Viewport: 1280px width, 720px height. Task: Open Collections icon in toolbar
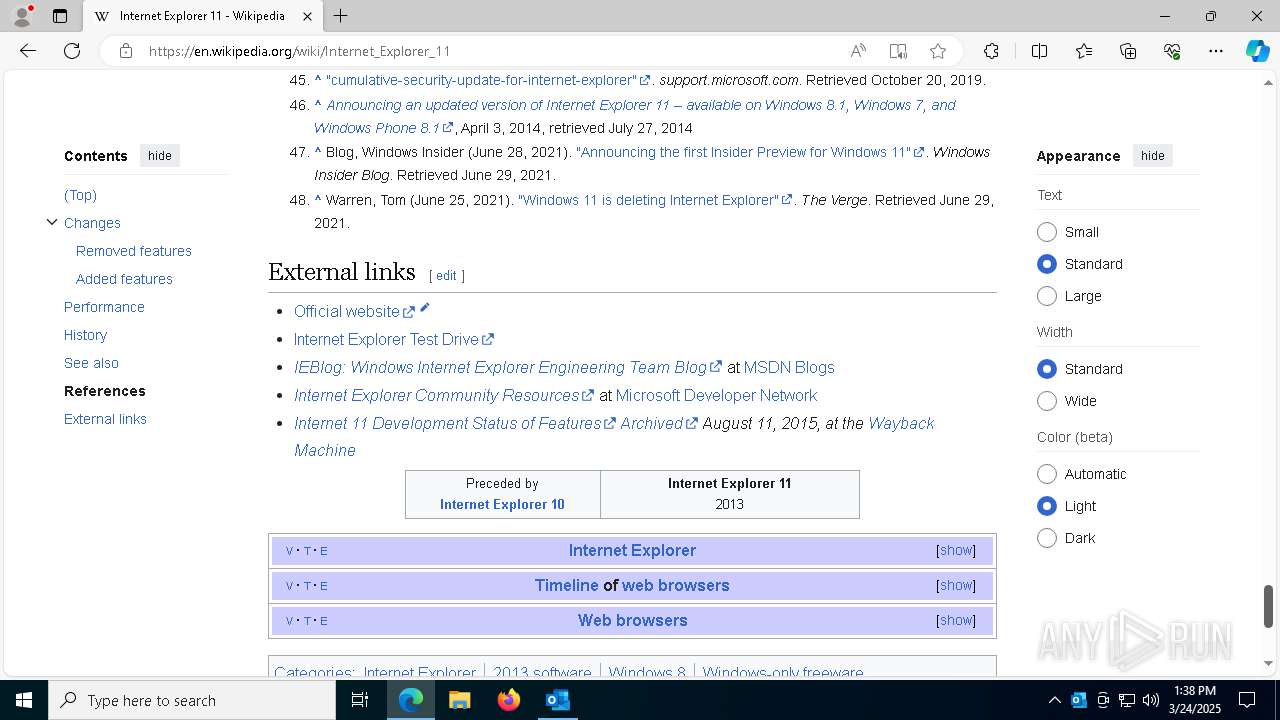pyautogui.click(x=1128, y=51)
